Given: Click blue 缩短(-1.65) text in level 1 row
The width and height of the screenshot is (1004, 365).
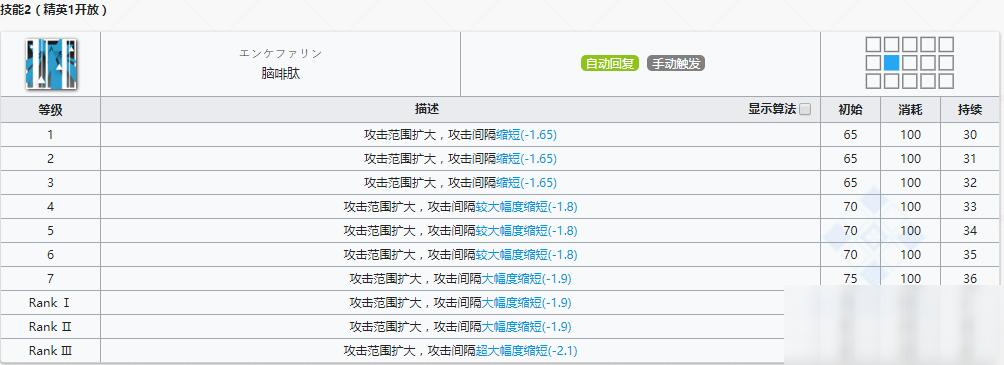Looking at the screenshot, I should click(526, 134).
